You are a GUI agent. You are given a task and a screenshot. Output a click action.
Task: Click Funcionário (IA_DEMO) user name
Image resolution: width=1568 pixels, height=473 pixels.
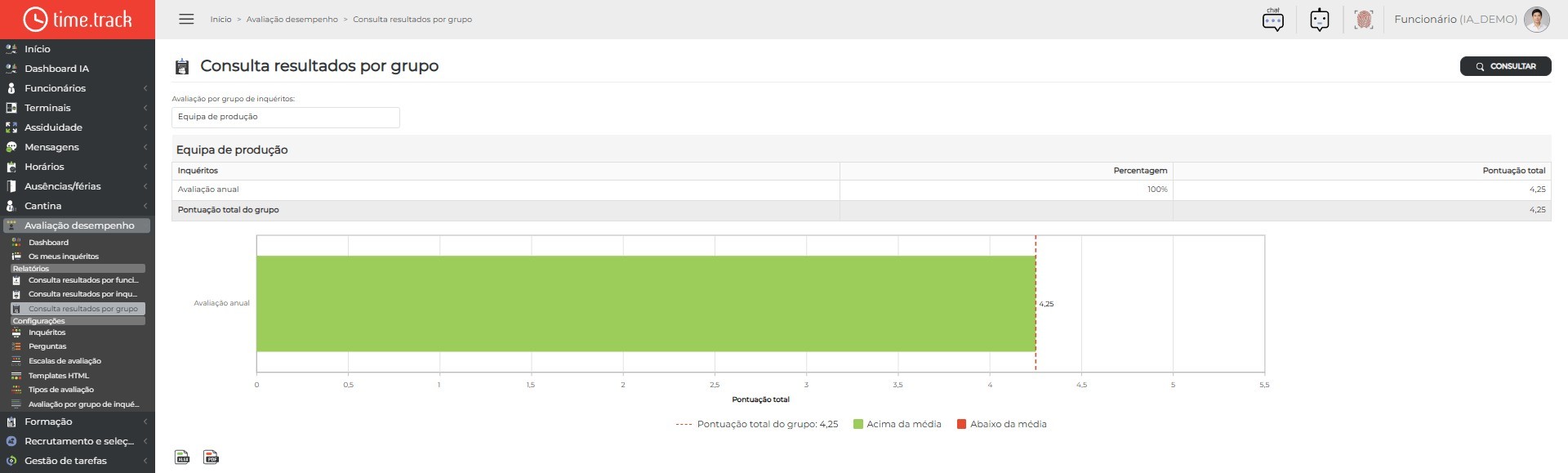[x=1455, y=20]
